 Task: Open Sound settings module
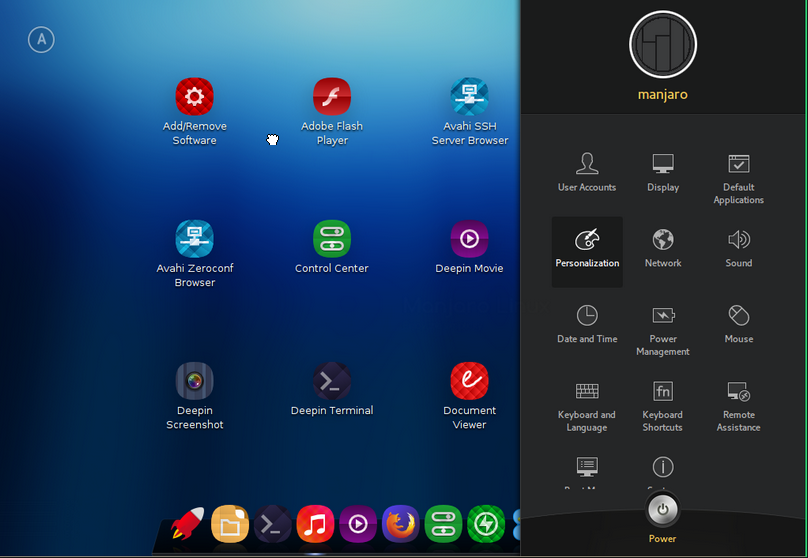point(738,248)
